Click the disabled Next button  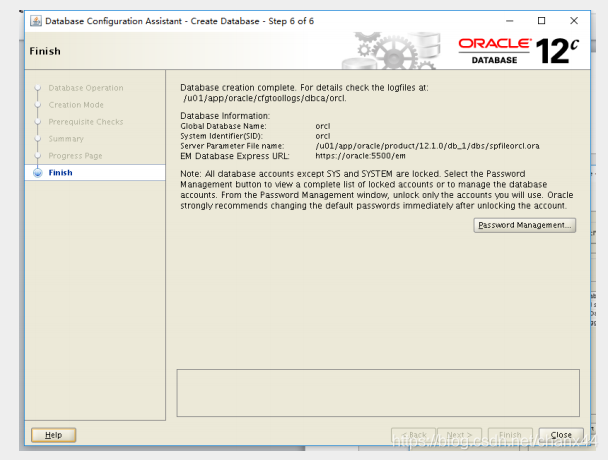coord(459,435)
